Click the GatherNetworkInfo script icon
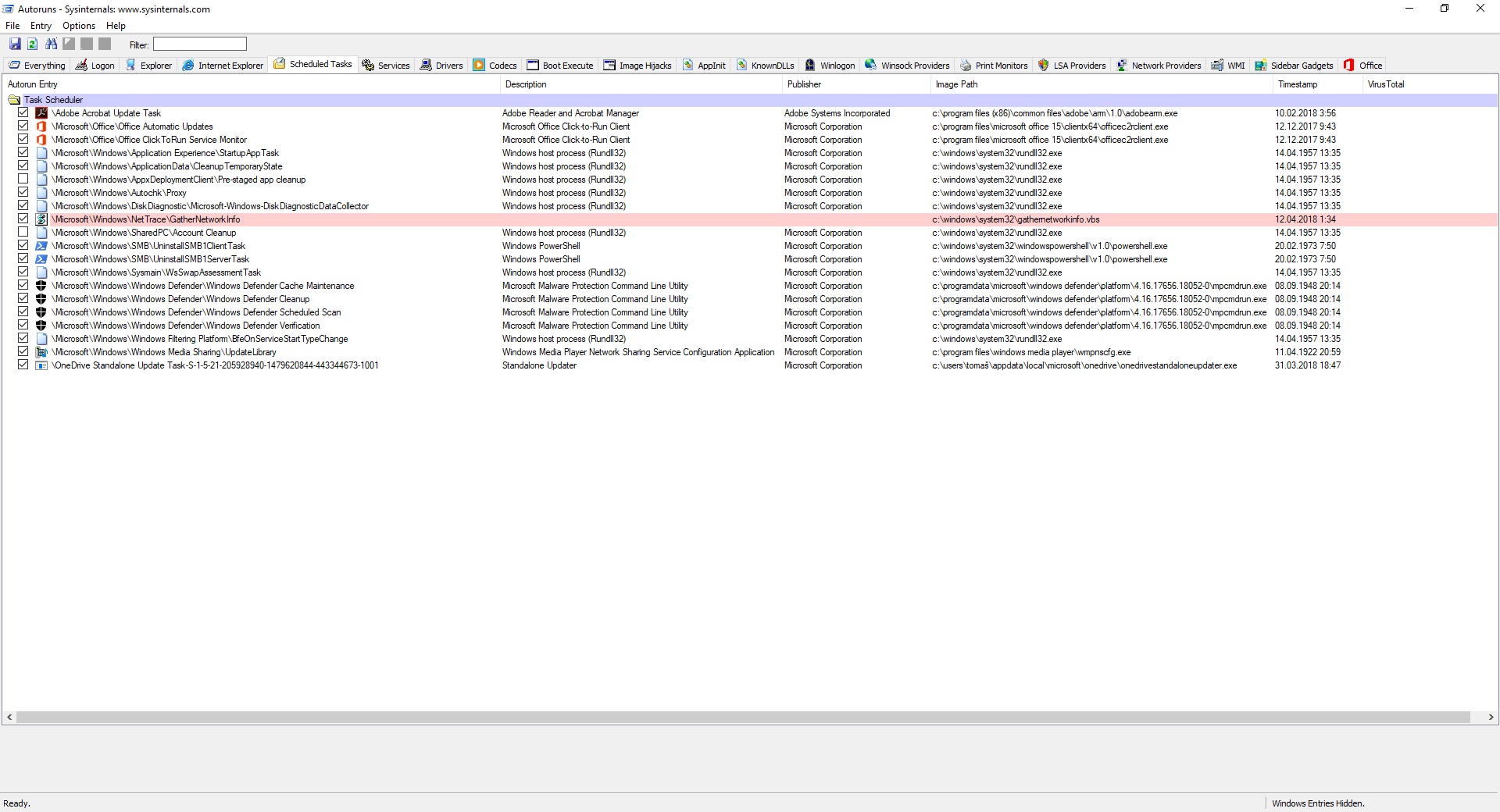This screenshot has height=812, width=1500. click(41, 219)
